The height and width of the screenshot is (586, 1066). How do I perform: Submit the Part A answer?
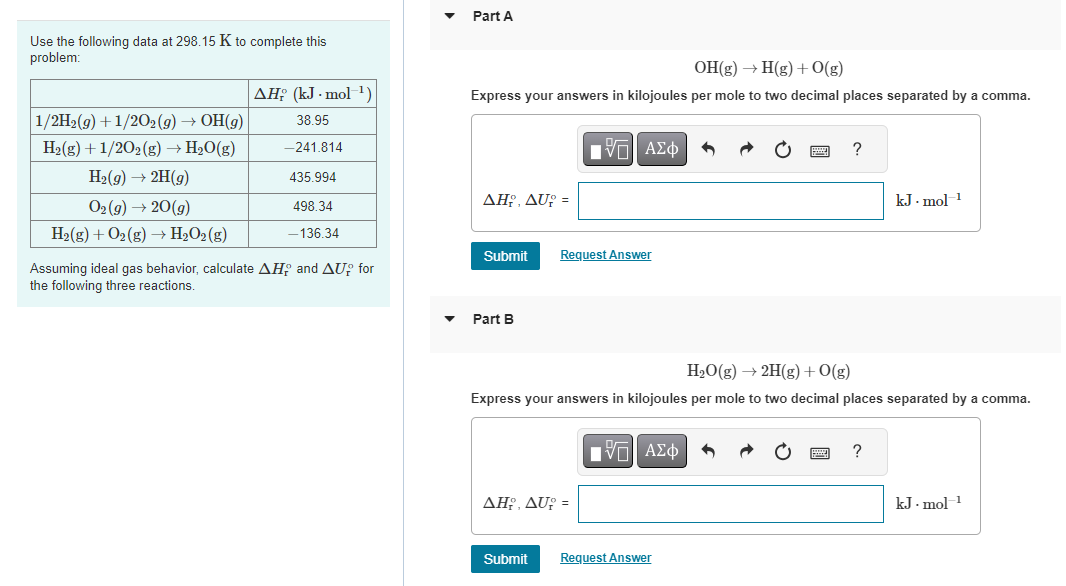click(505, 256)
